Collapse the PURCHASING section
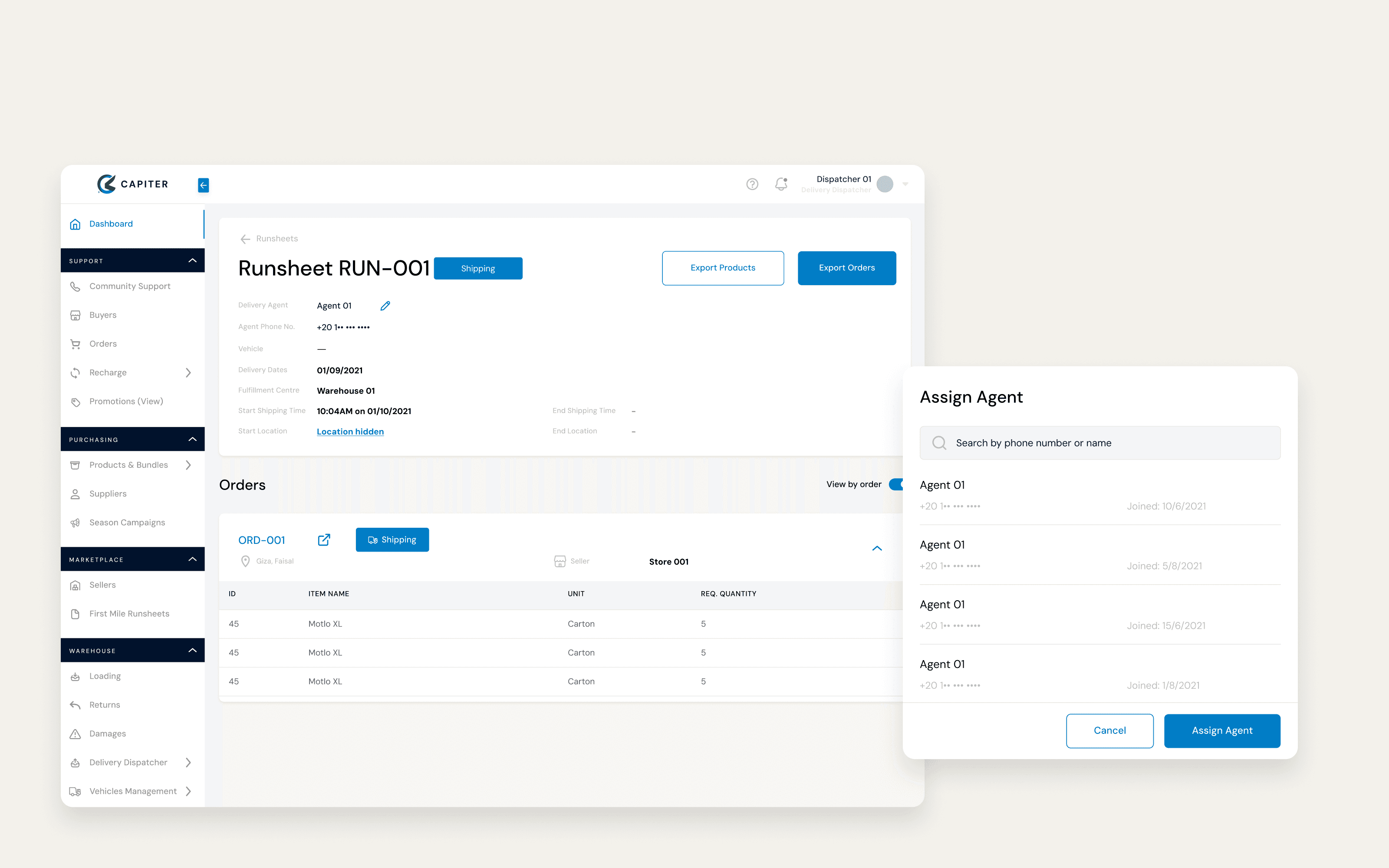The height and width of the screenshot is (868, 1389). [192, 439]
